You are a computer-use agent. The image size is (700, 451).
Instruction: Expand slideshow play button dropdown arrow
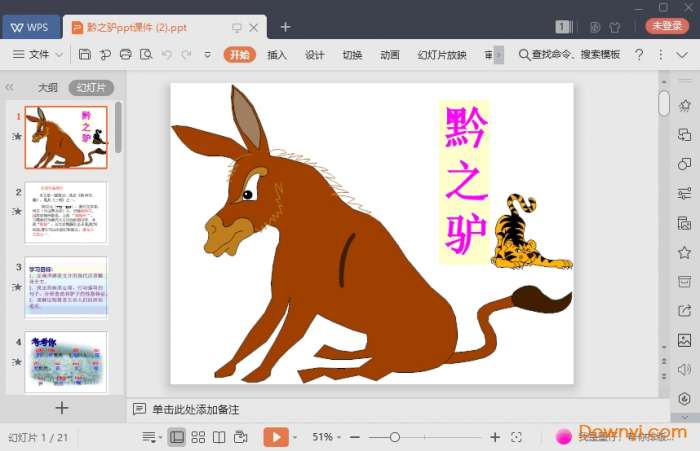pos(297,437)
